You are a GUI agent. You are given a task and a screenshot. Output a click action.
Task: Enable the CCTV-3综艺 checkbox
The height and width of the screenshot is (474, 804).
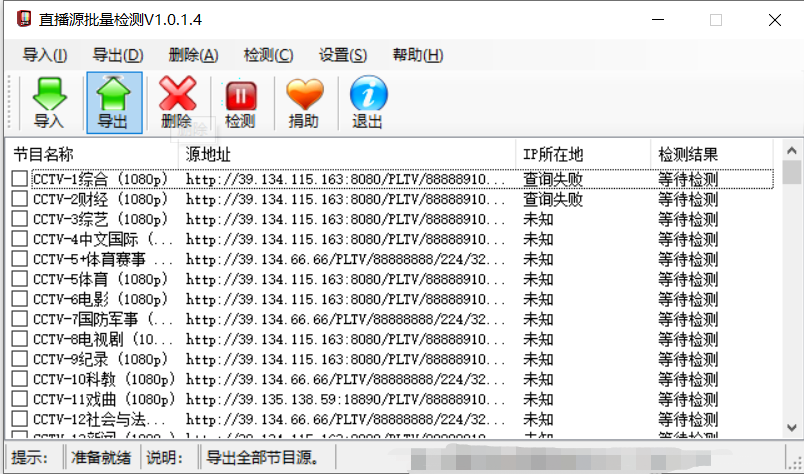pyautogui.click(x=20, y=219)
